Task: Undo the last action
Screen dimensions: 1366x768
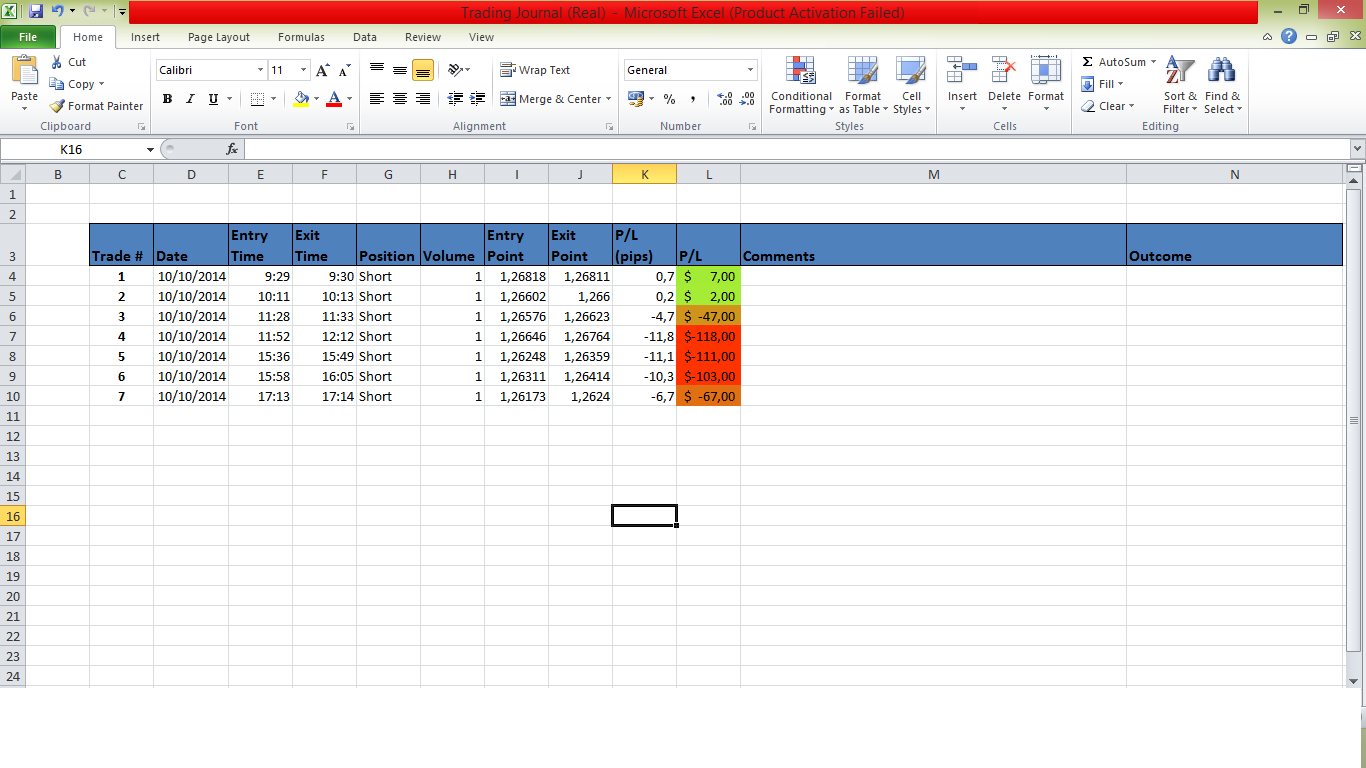Action: click(x=58, y=12)
